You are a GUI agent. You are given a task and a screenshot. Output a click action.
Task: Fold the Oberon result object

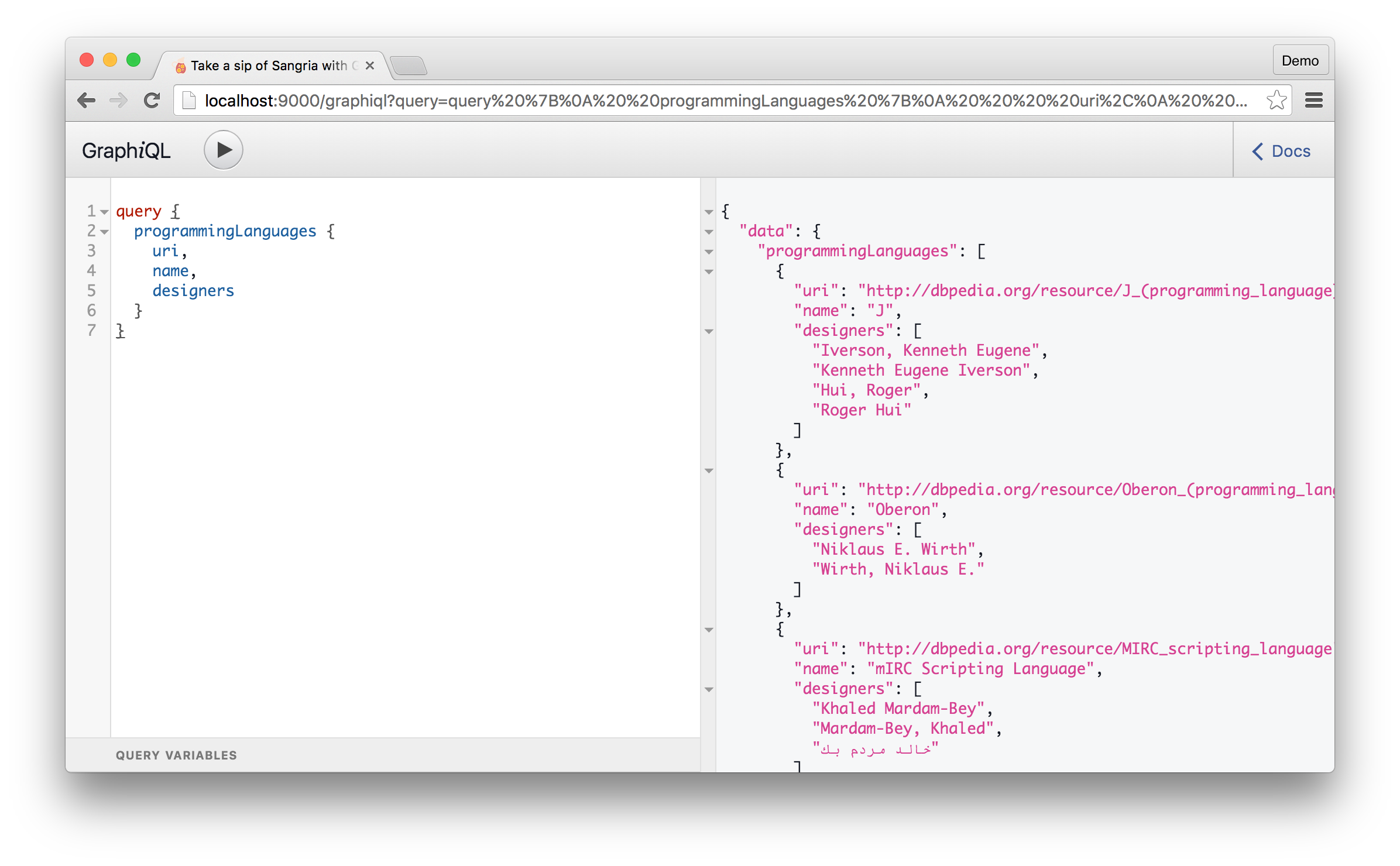tap(709, 471)
